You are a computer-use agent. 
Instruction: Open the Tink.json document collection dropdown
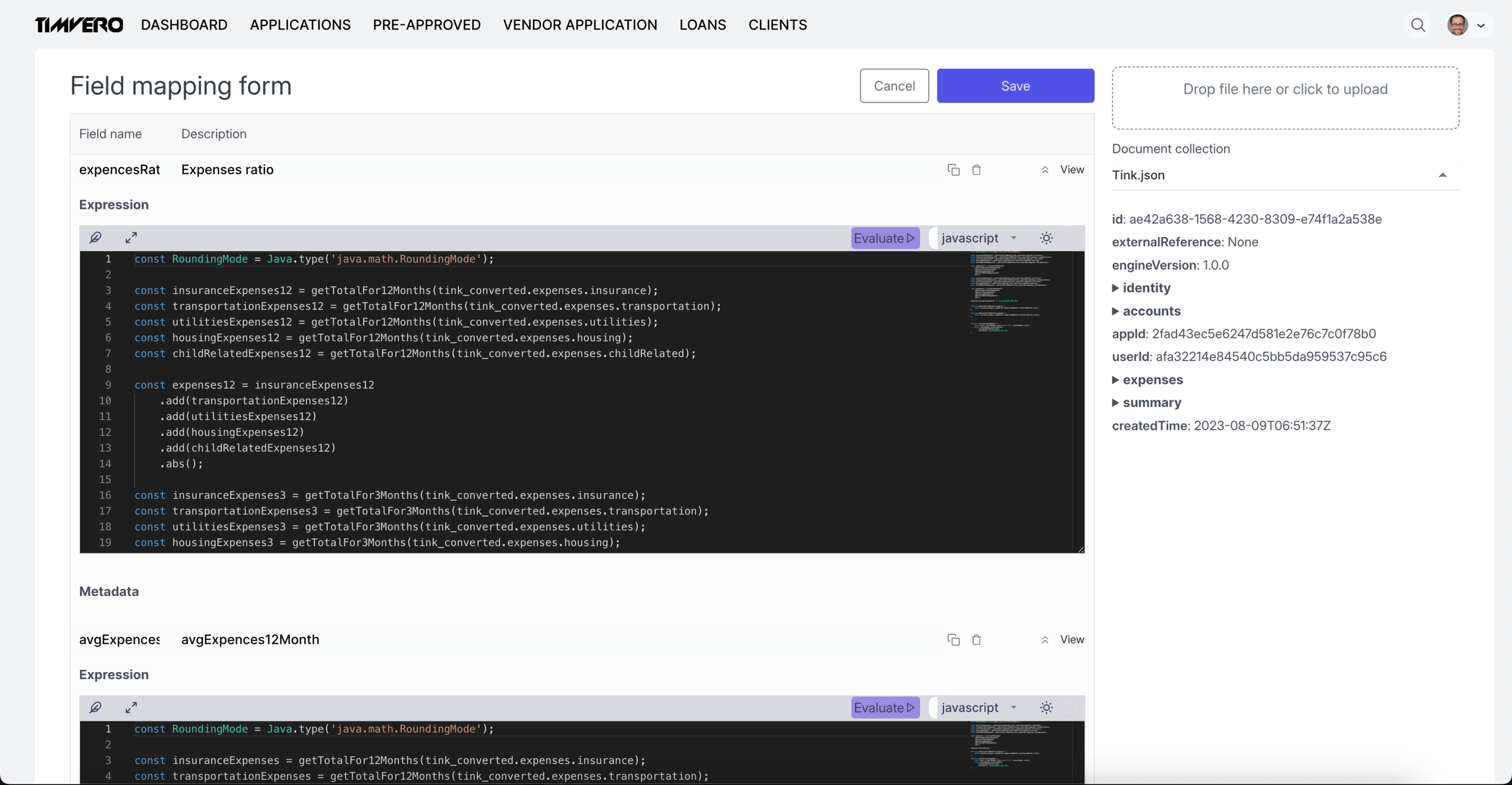click(x=1284, y=175)
